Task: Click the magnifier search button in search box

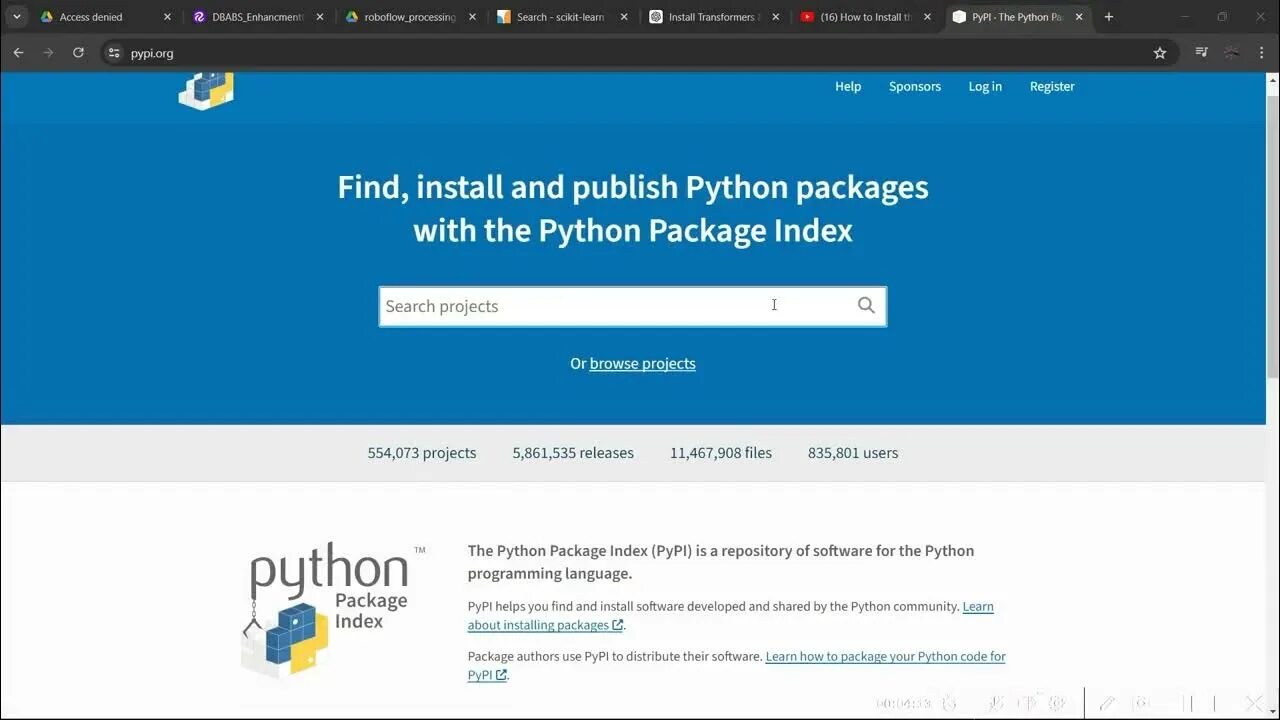Action: pos(866,306)
